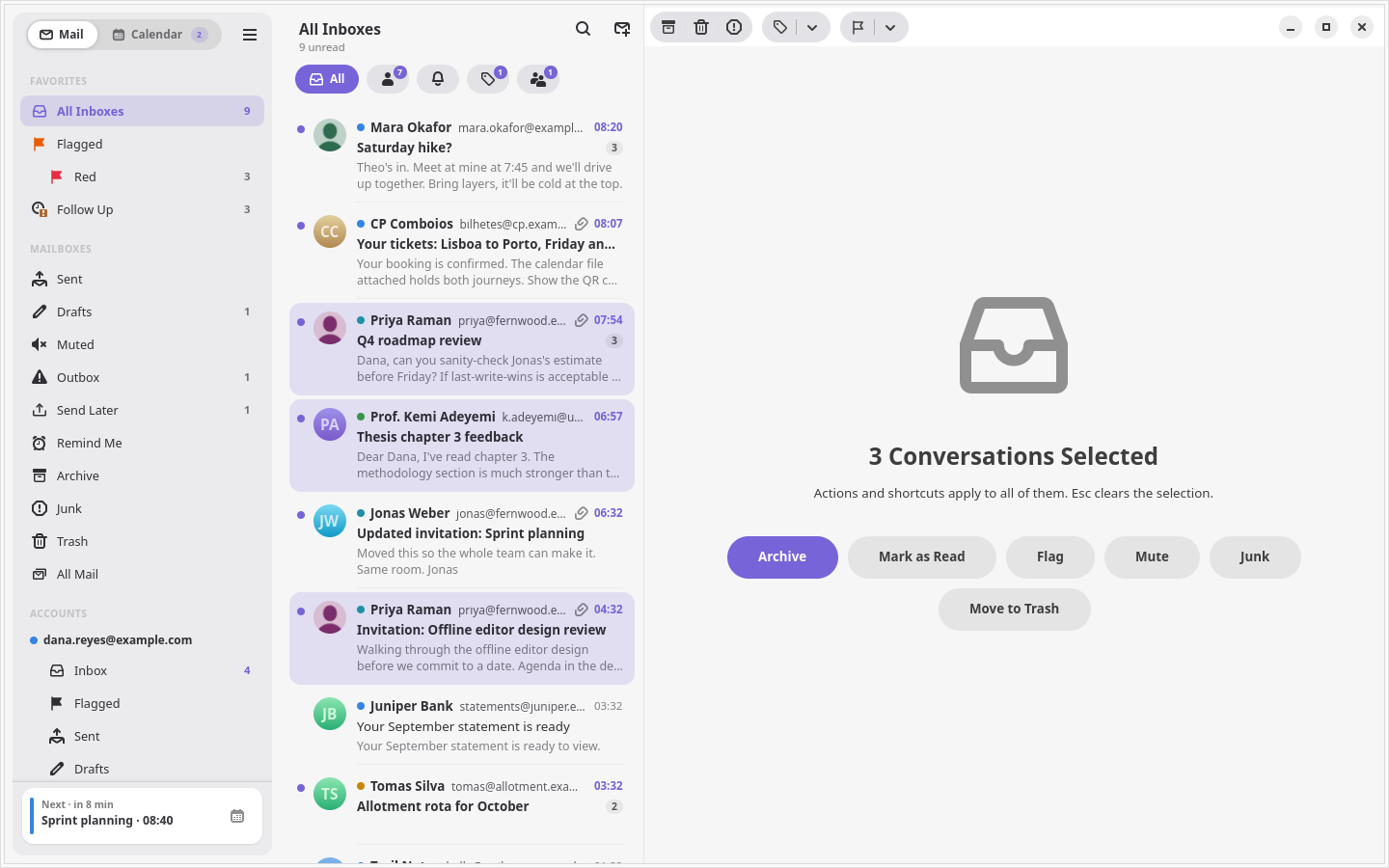1389x868 pixels.
Task: Switch to the Mail tab
Action: click(62, 35)
